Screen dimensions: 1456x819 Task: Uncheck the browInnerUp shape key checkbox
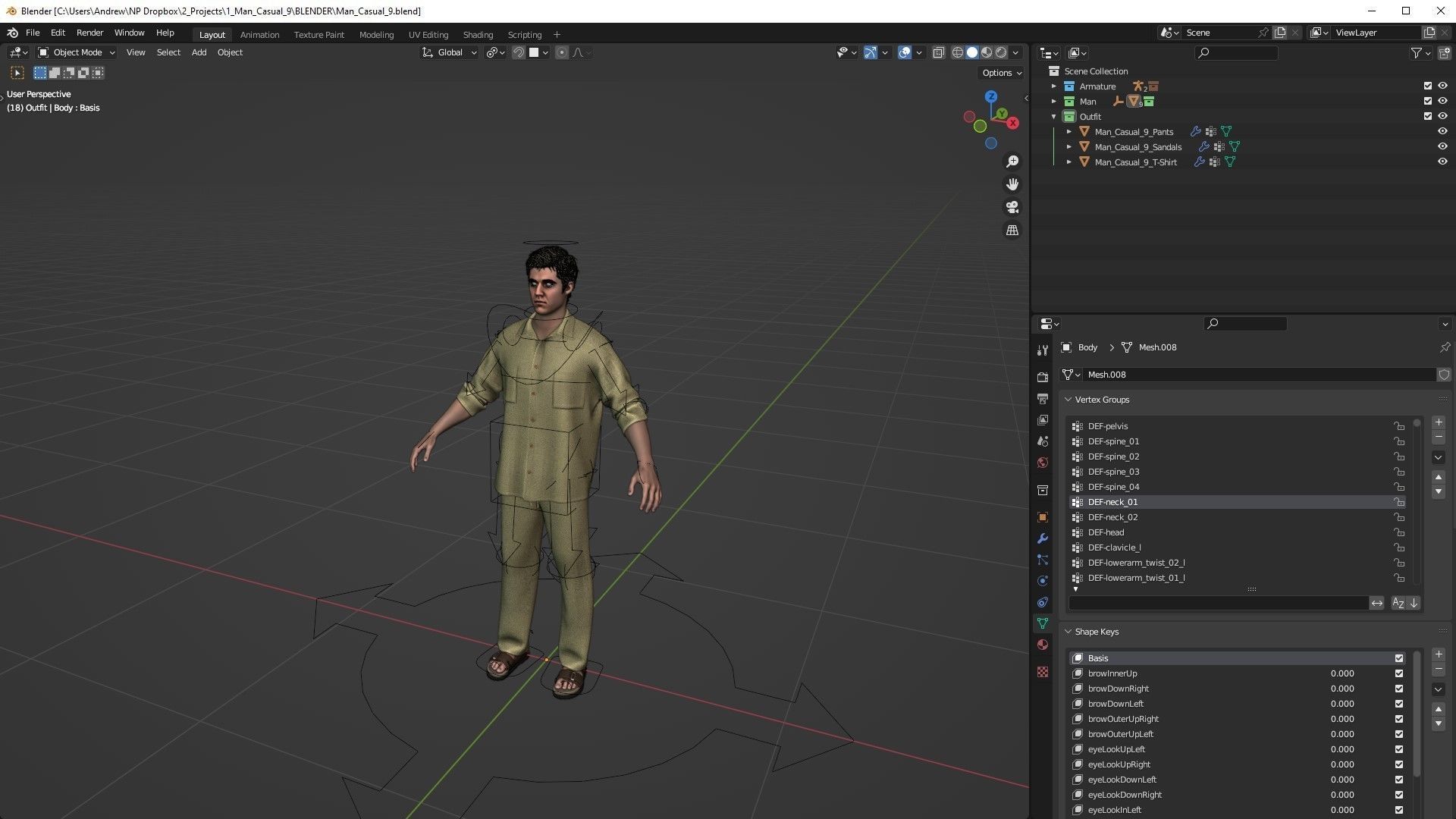pos(1399,673)
